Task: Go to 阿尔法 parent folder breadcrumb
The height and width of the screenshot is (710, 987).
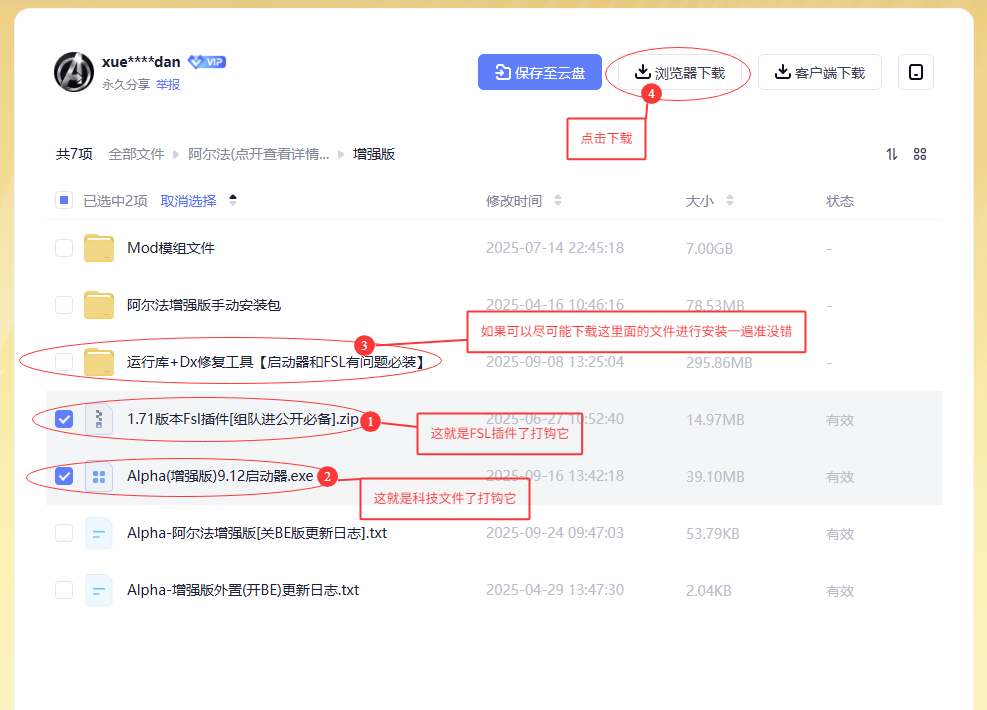Action: point(259,154)
